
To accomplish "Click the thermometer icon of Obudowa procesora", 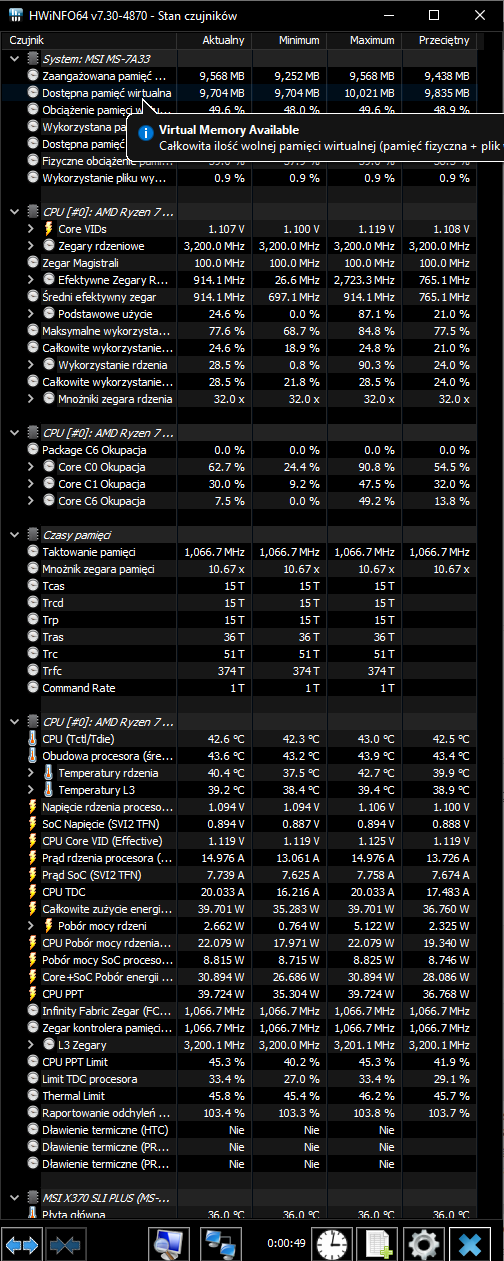I will [x=32, y=755].
